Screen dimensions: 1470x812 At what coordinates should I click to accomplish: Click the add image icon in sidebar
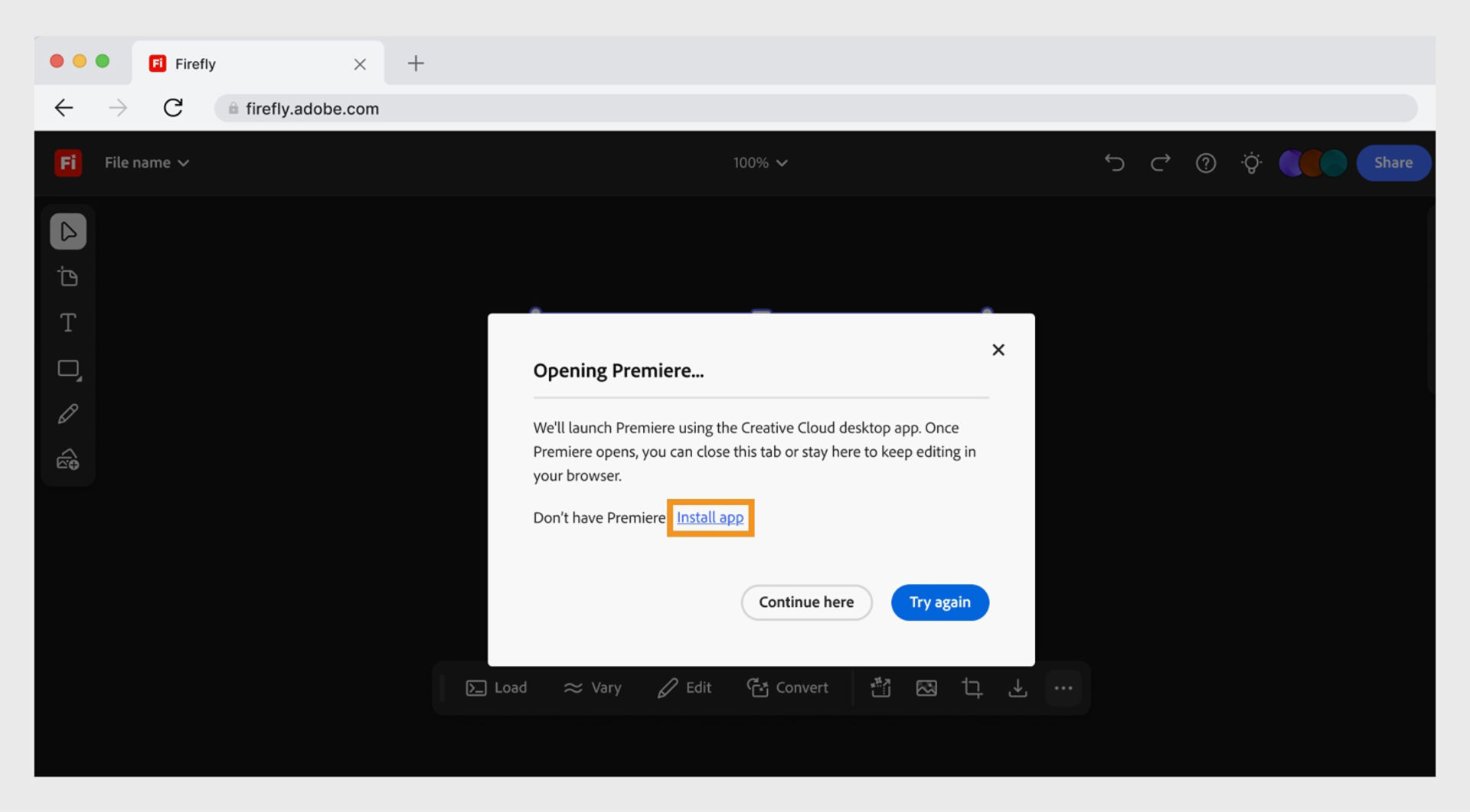tap(68, 458)
